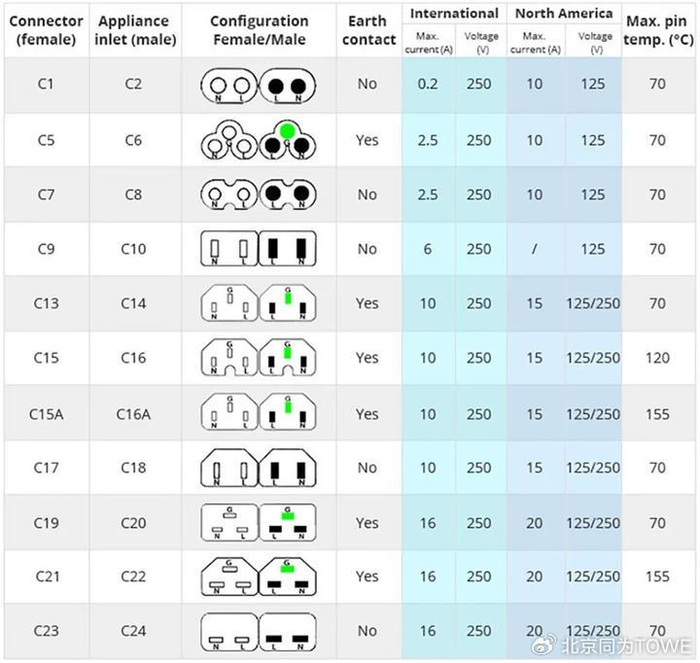Click the C19/C20 connector configuration diagram
The image size is (700, 663).
pos(259,522)
